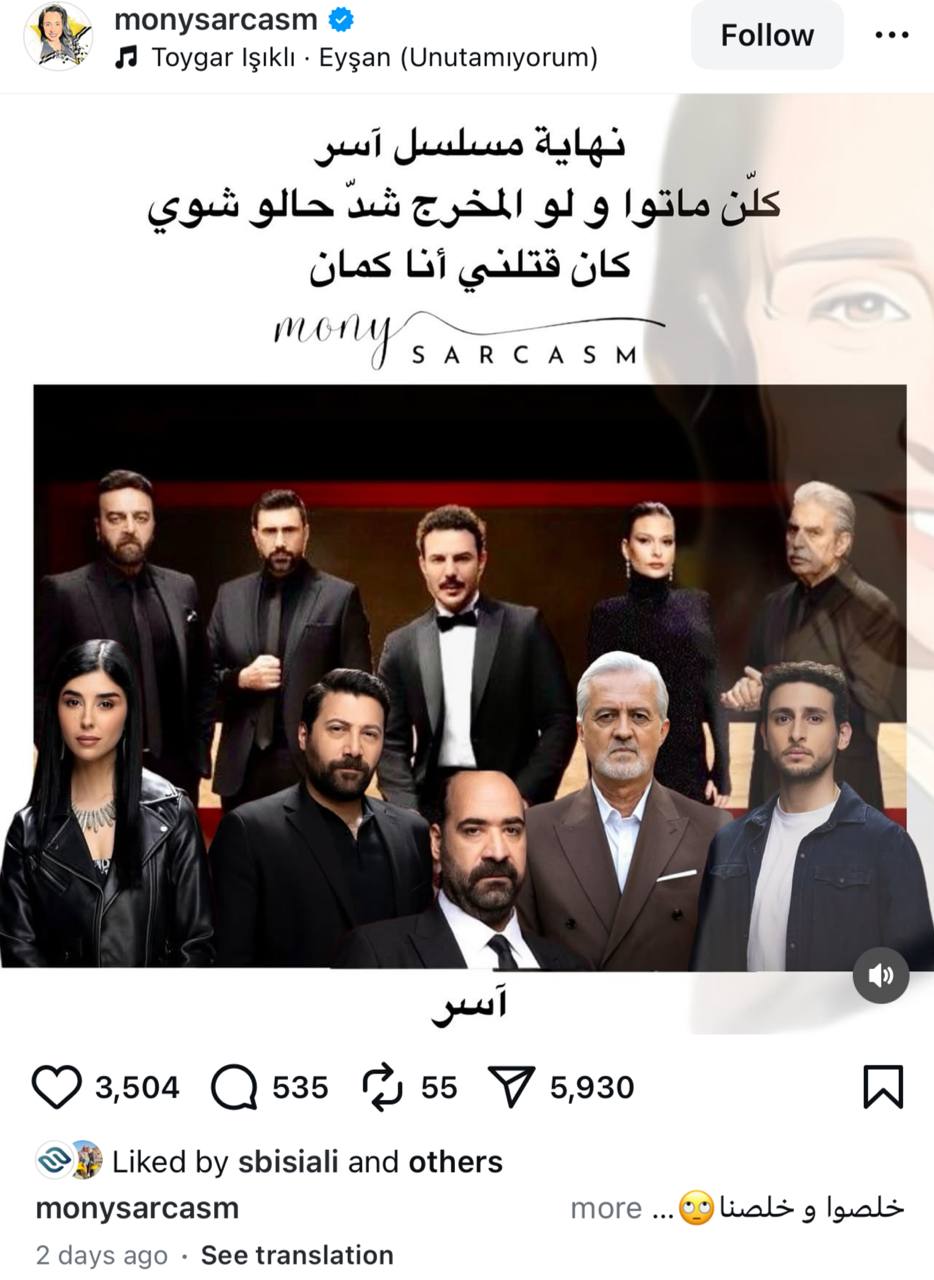Image resolution: width=934 pixels, height=1280 pixels.
Task: View the 'others' who liked the post
Action: coord(455,1162)
